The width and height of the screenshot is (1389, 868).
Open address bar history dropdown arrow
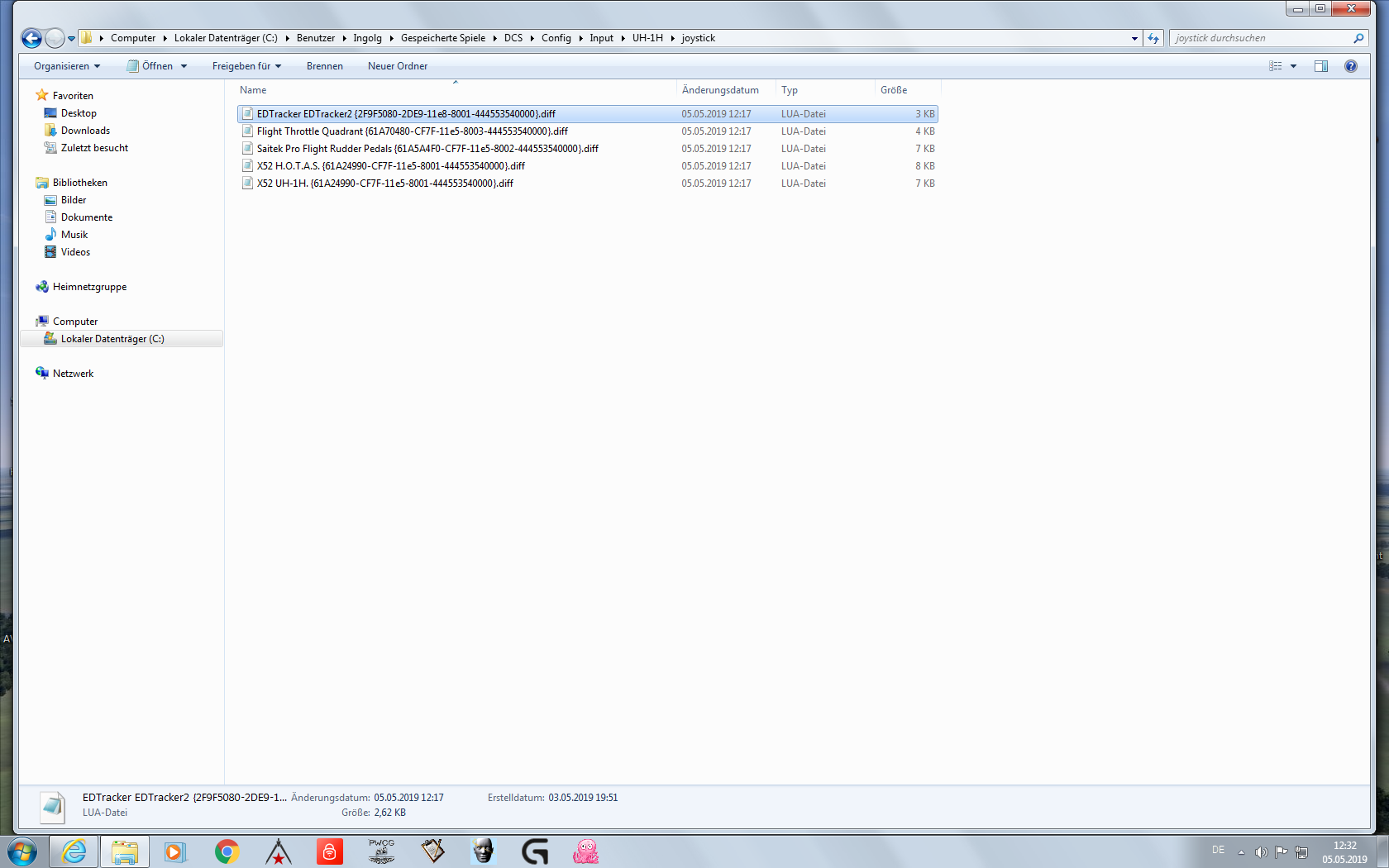tap(1134, 38)
